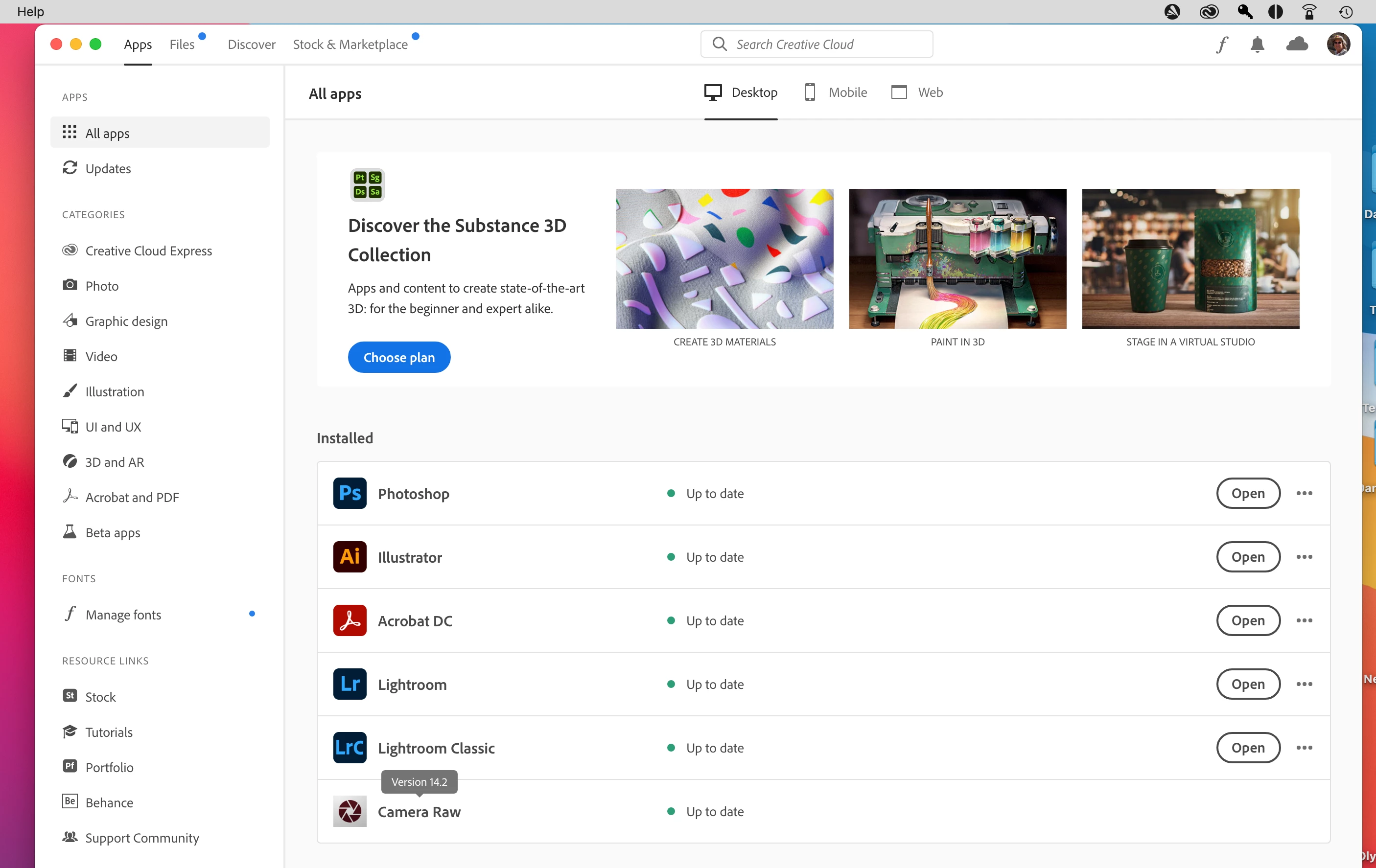Select Updates in the sidebar
This screenshot has height=868, width=1376.
point(108,168)
